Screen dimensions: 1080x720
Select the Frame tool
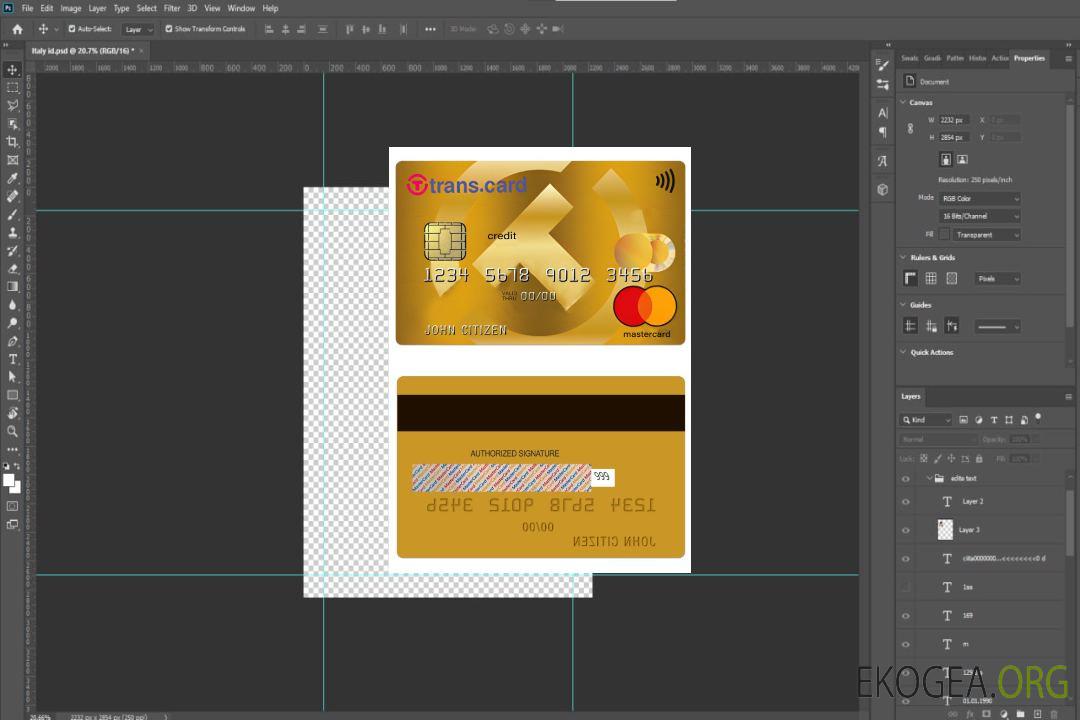coord(12,160)
